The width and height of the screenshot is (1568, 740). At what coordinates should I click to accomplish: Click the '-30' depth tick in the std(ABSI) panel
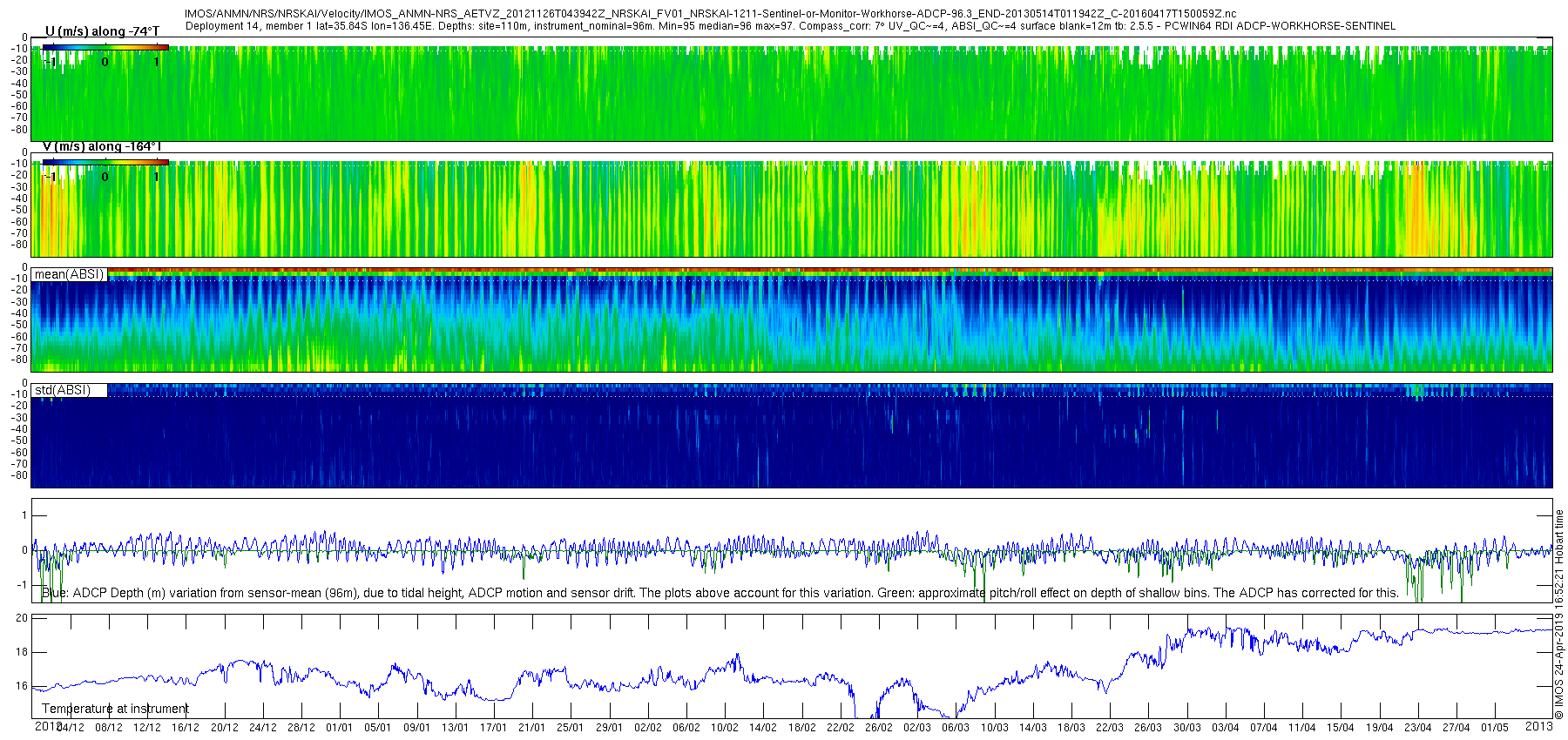[x=18, y=418]
